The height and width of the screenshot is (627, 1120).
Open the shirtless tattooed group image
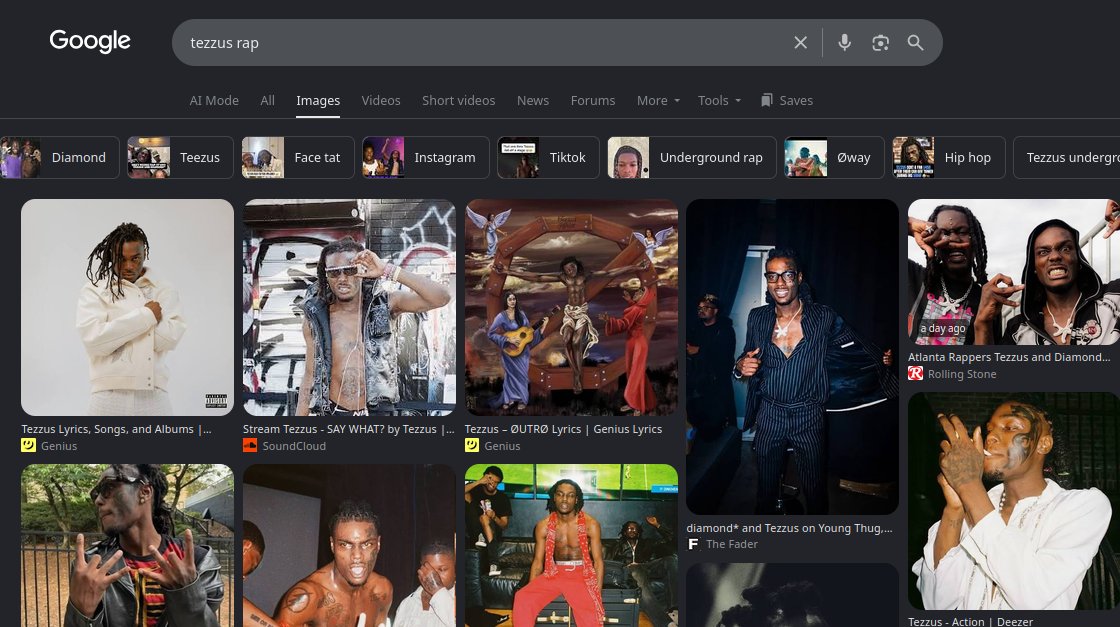(349, 546)
